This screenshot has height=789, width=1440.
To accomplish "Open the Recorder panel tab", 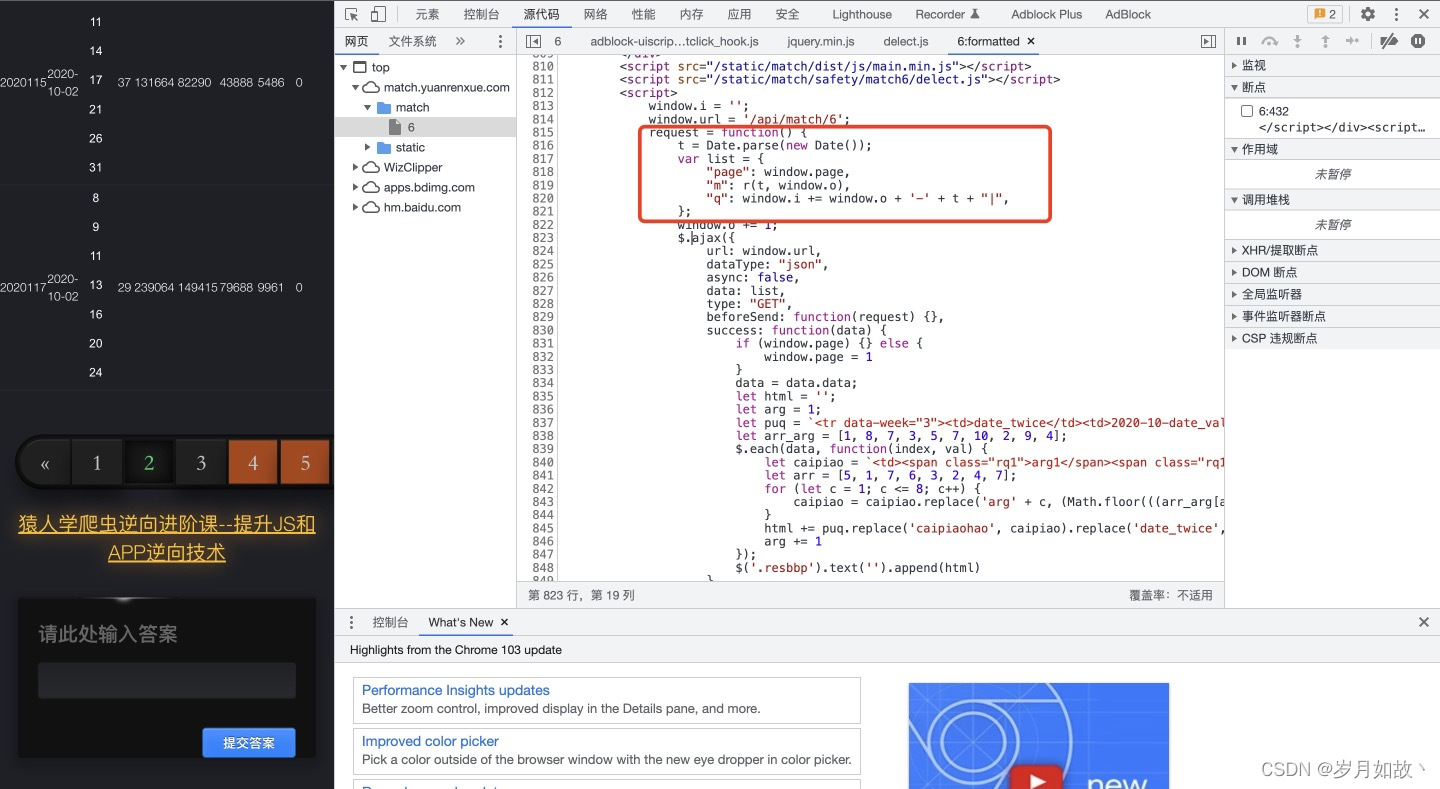I will point(947,14).
